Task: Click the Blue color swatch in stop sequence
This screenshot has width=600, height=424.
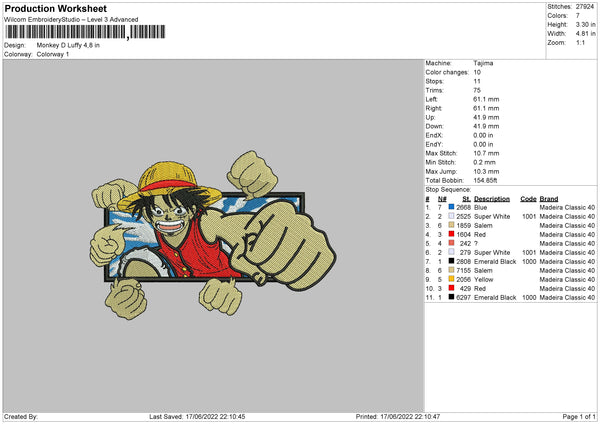Action: [452, 207]
